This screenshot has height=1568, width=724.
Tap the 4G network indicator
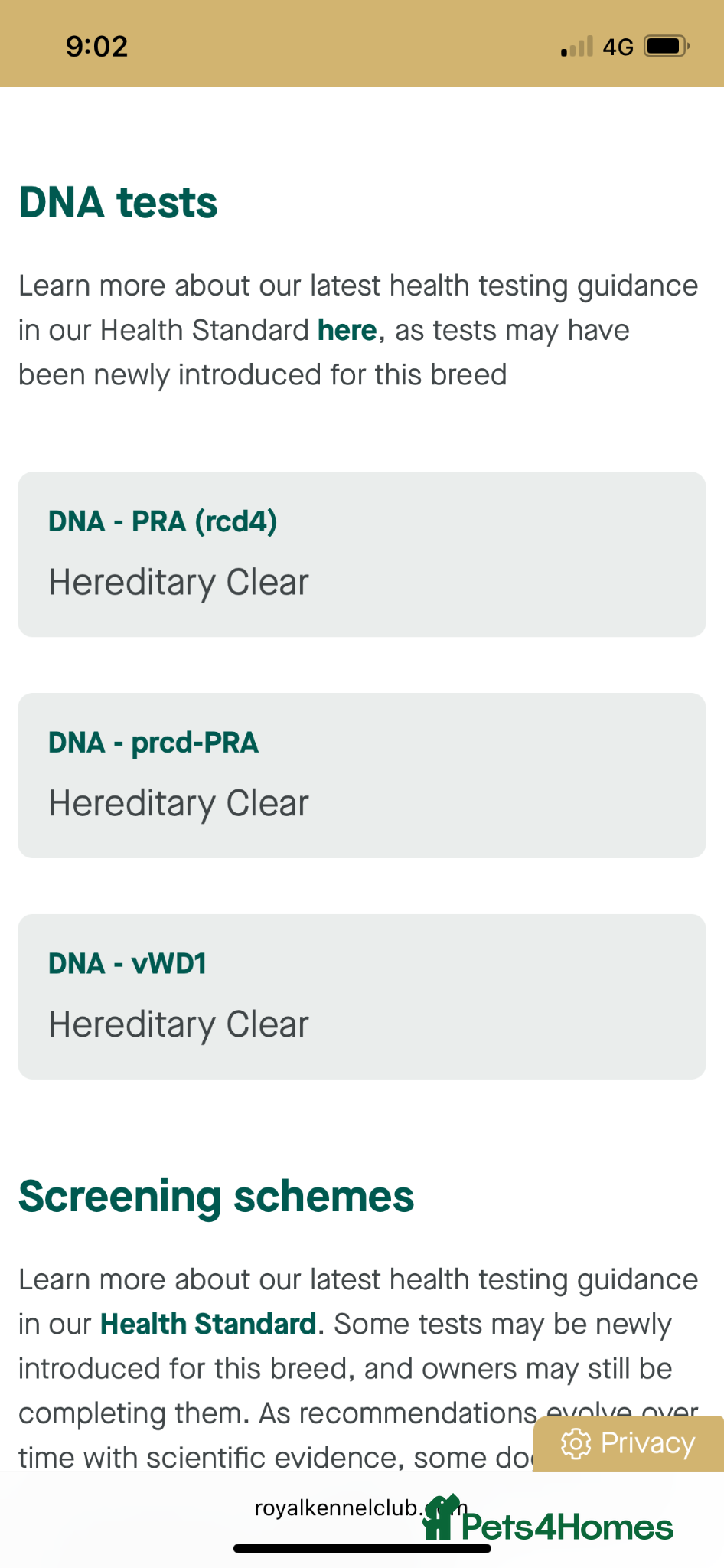coord(618,47)
